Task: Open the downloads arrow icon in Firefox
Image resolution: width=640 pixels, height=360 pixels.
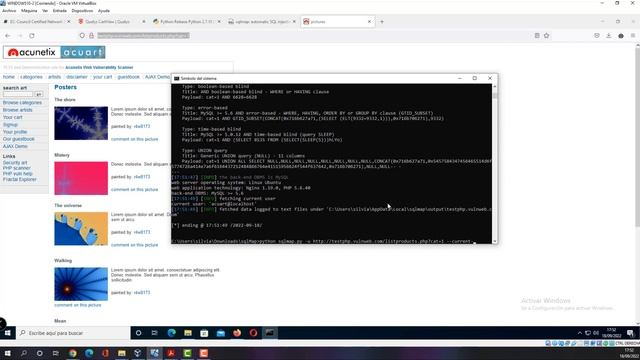Action: 609,36
